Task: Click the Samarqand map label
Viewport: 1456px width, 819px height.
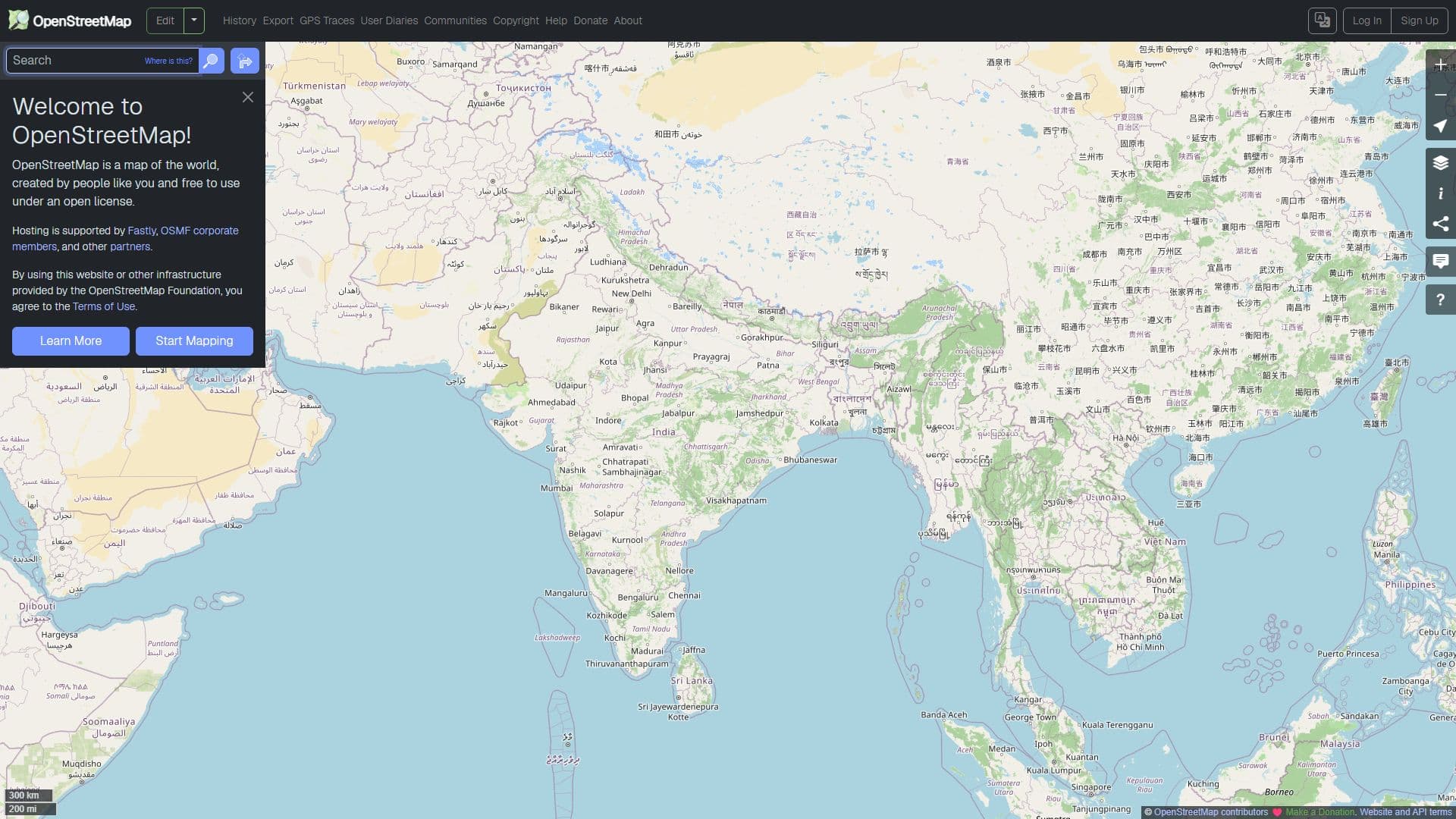Action: (454, 64)
